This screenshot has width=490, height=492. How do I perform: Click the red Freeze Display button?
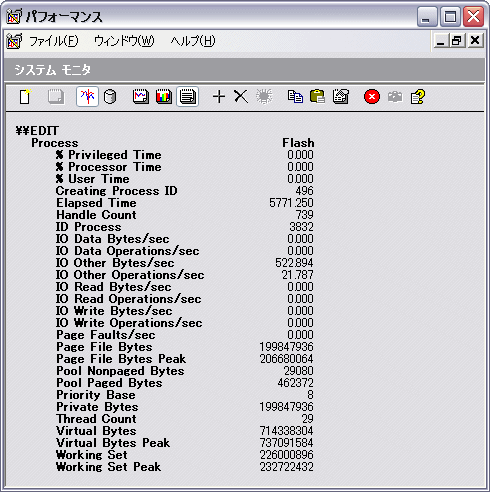[372, 97]
